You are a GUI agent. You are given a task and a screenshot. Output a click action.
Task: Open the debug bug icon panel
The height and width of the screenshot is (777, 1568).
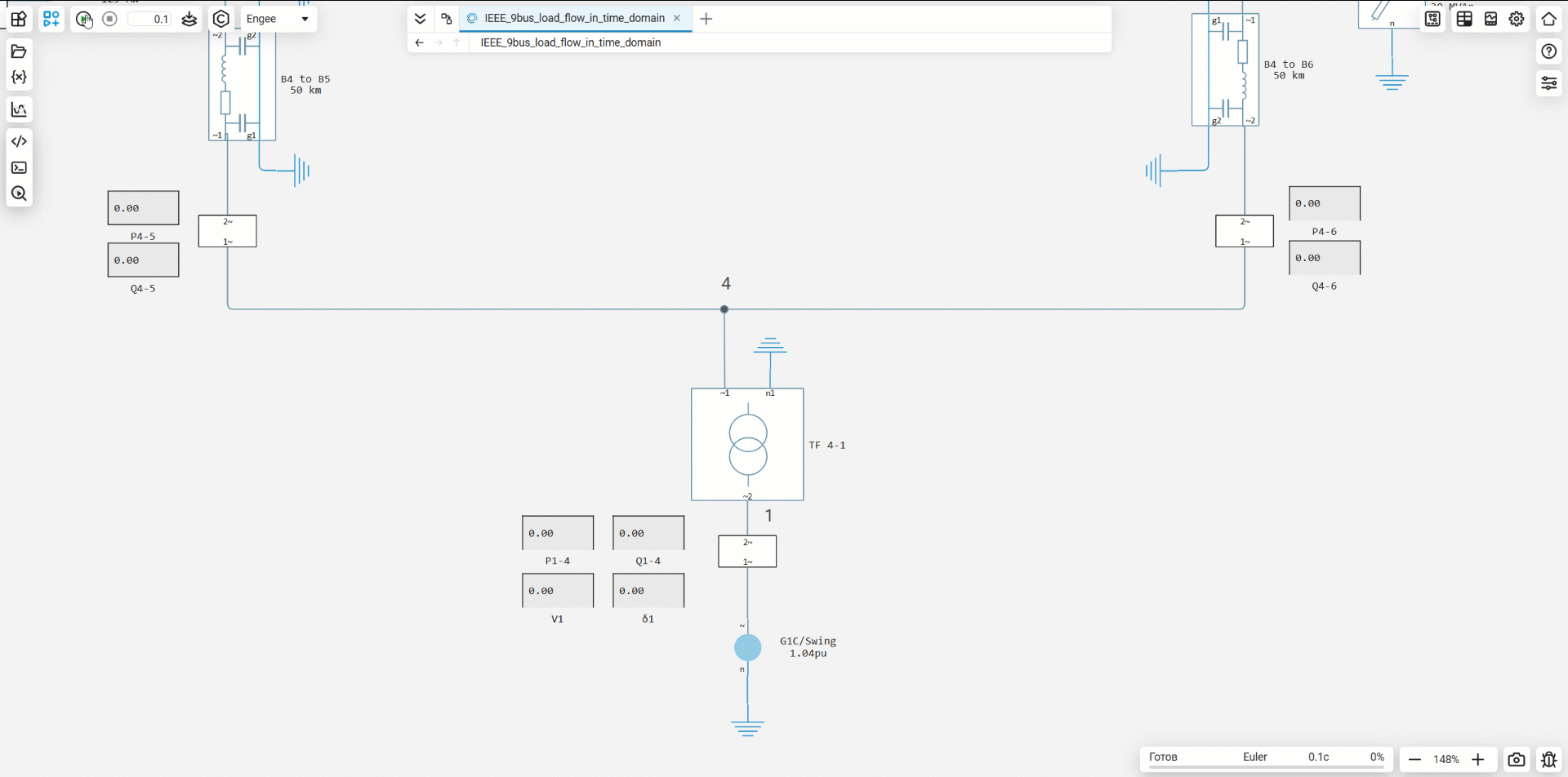coord(1548,760)
